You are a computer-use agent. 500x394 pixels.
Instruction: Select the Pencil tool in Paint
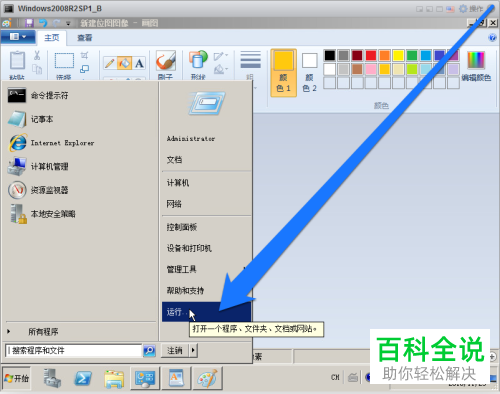point(109,63)
